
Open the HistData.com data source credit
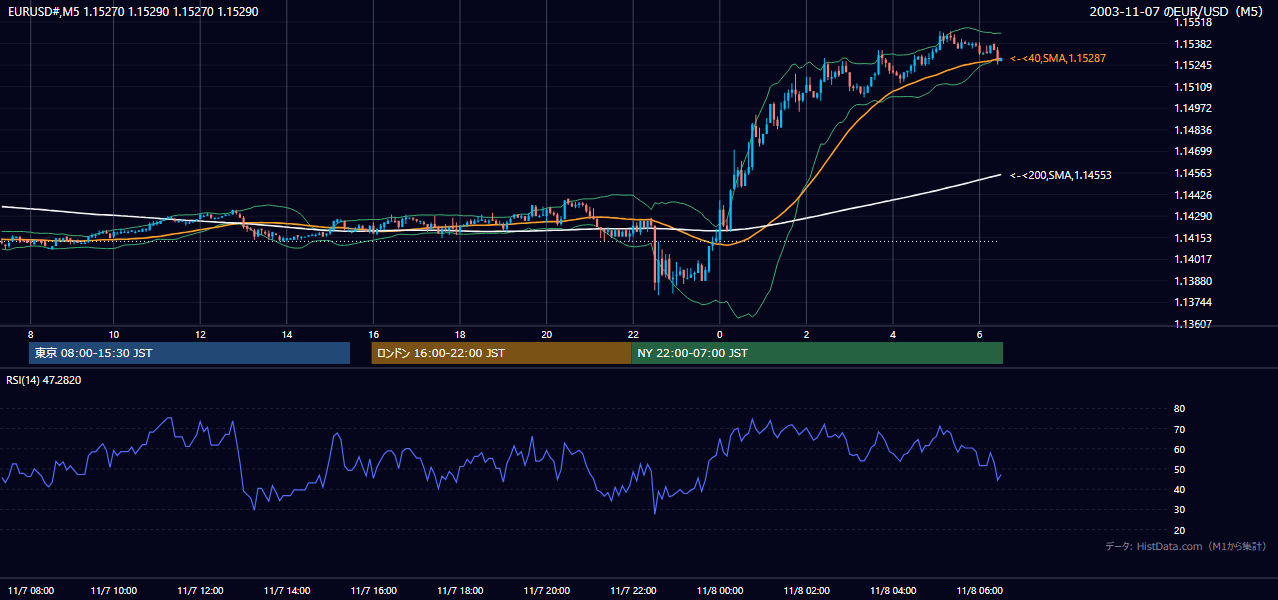(1186, 546)
